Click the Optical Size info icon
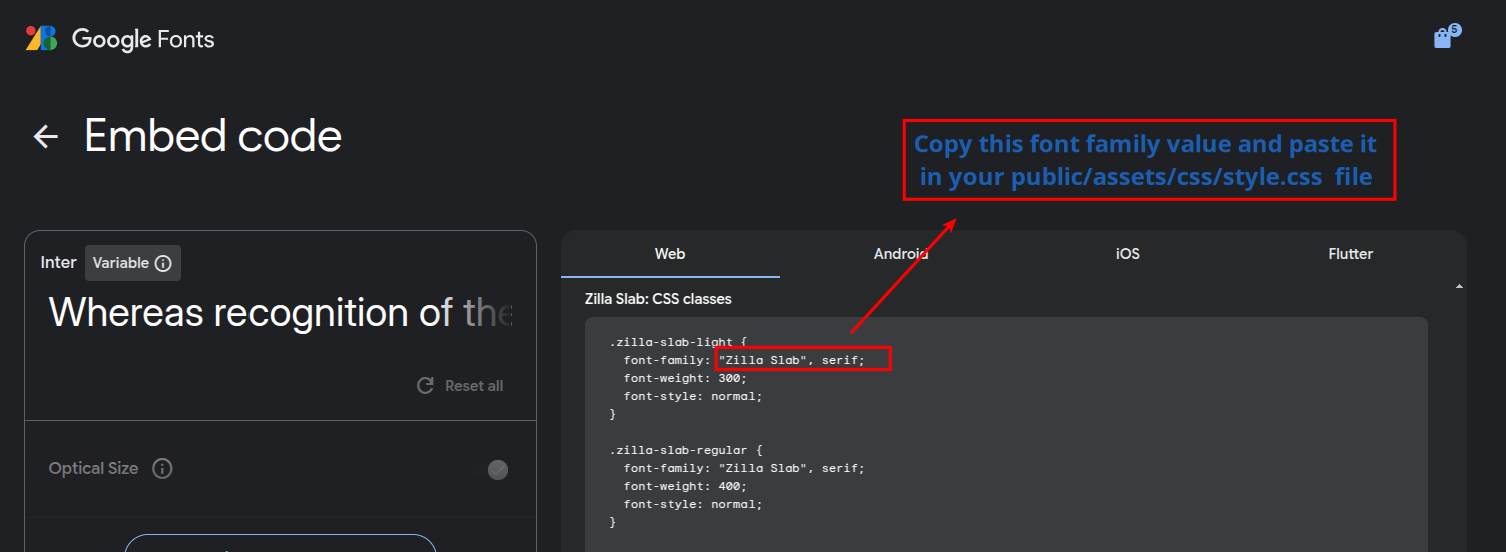Screen dimensions: 1506x552 coord(163,468)
